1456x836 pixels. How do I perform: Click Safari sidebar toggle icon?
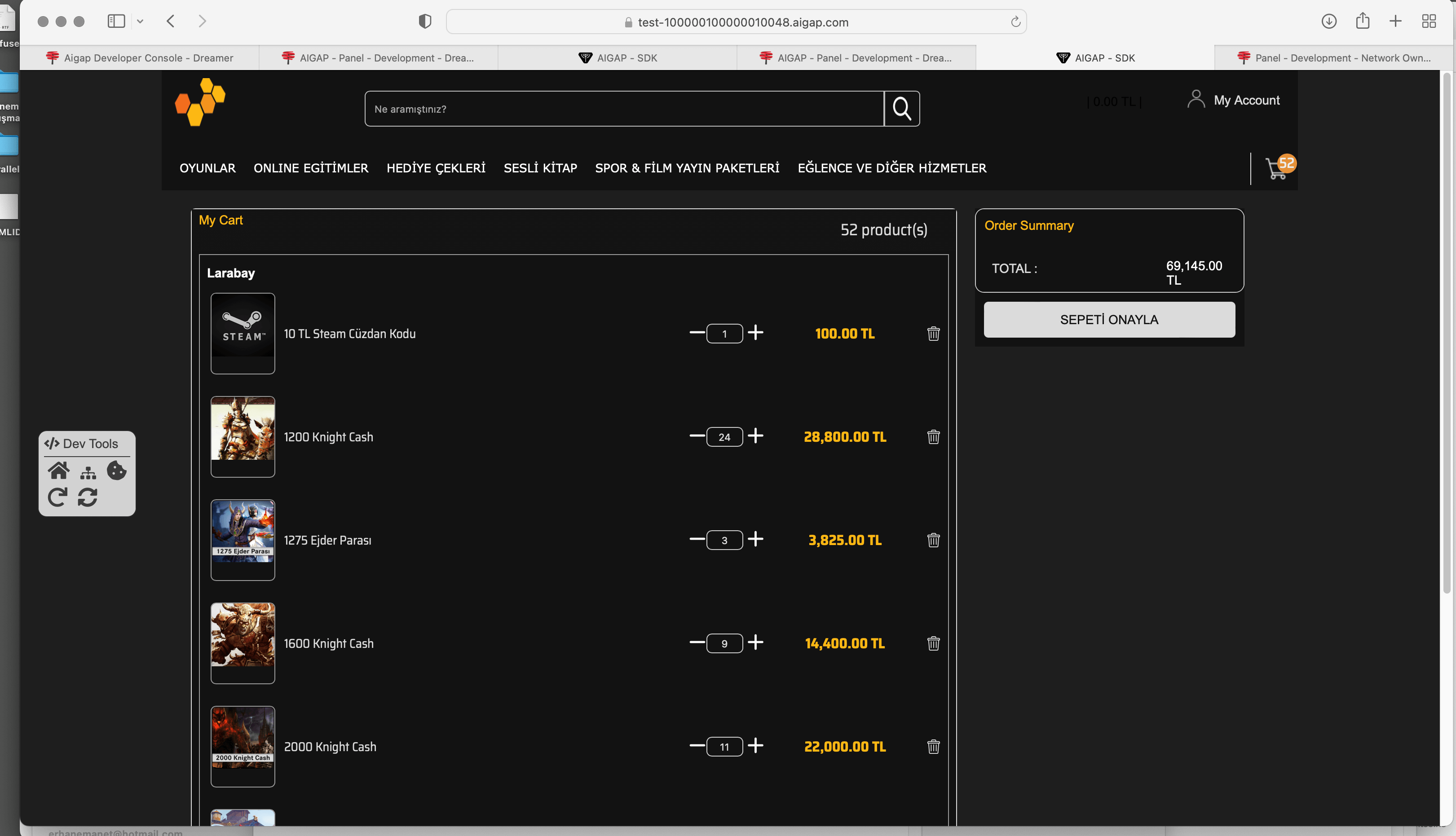pos(116,21)
